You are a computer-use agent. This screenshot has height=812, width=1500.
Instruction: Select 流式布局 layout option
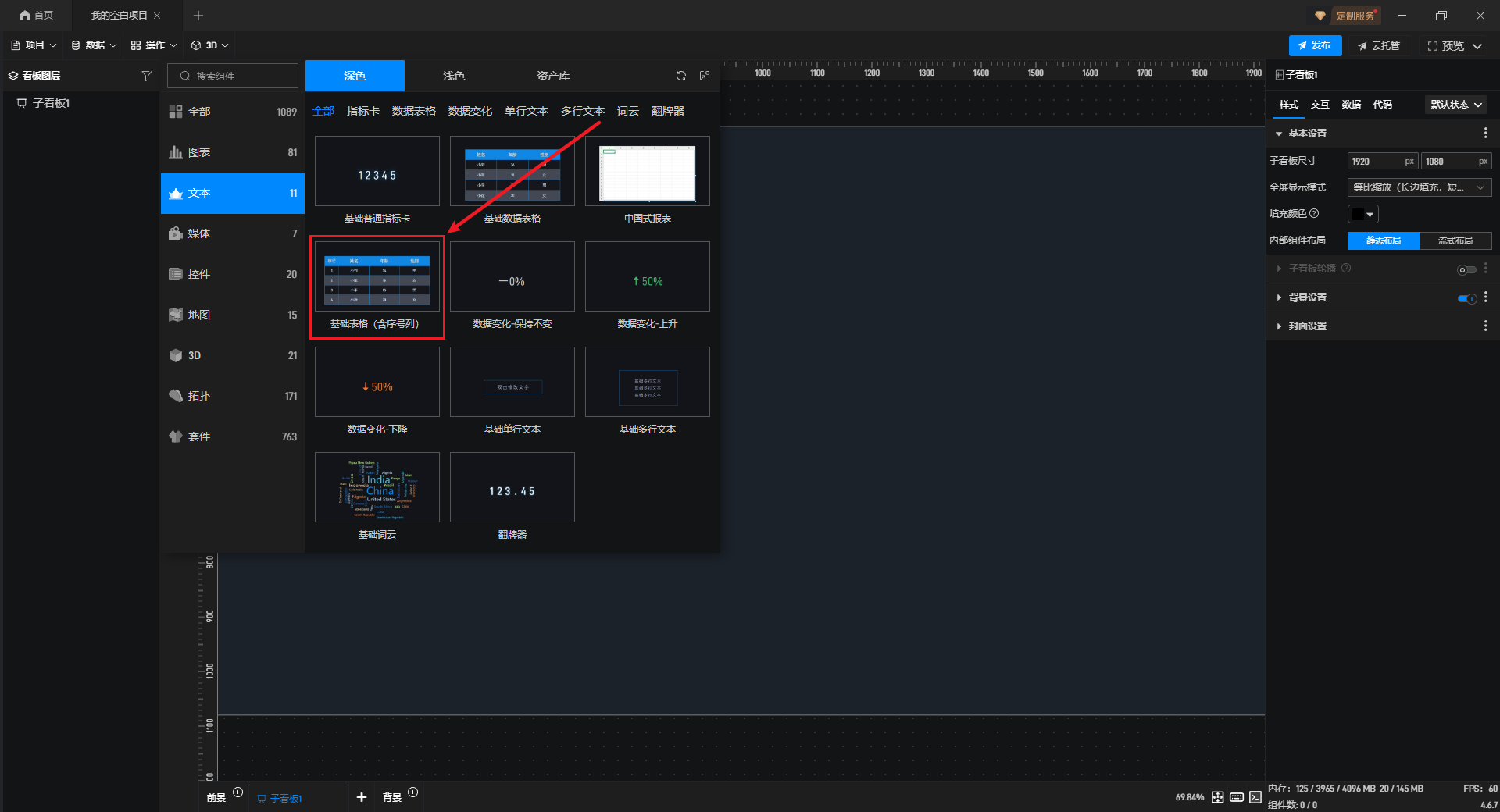(1455, 240)
